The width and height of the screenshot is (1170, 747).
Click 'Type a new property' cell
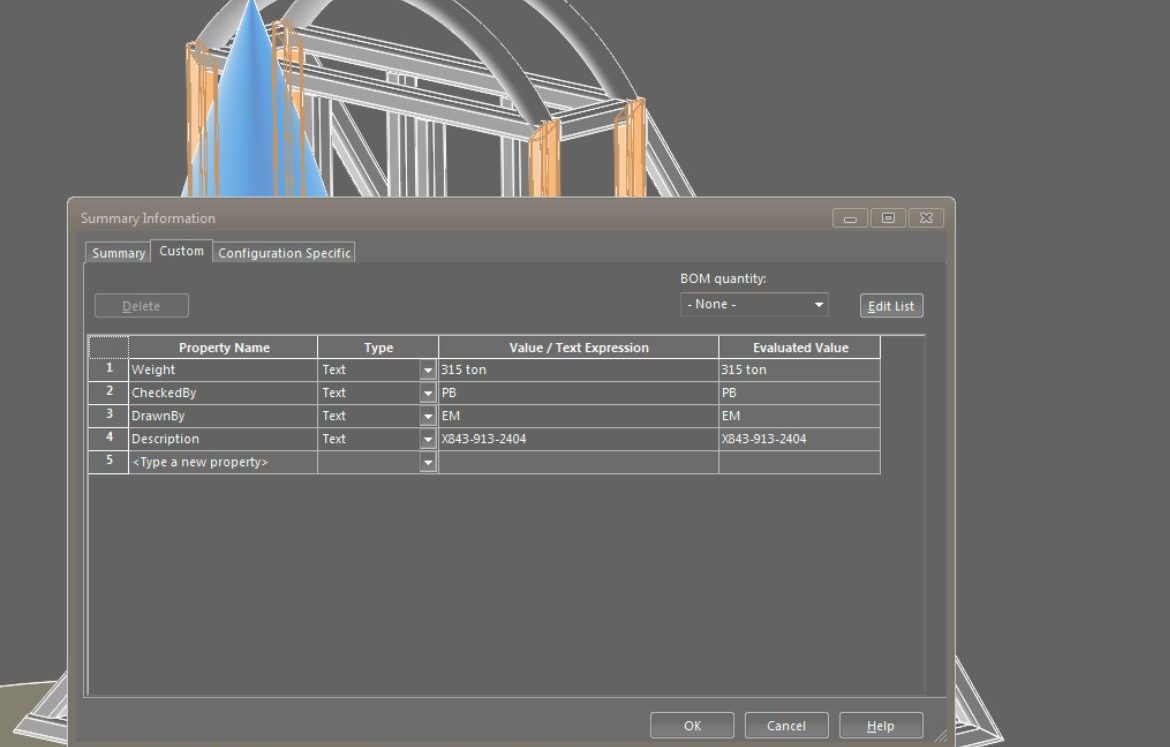(x=222, y=462)
